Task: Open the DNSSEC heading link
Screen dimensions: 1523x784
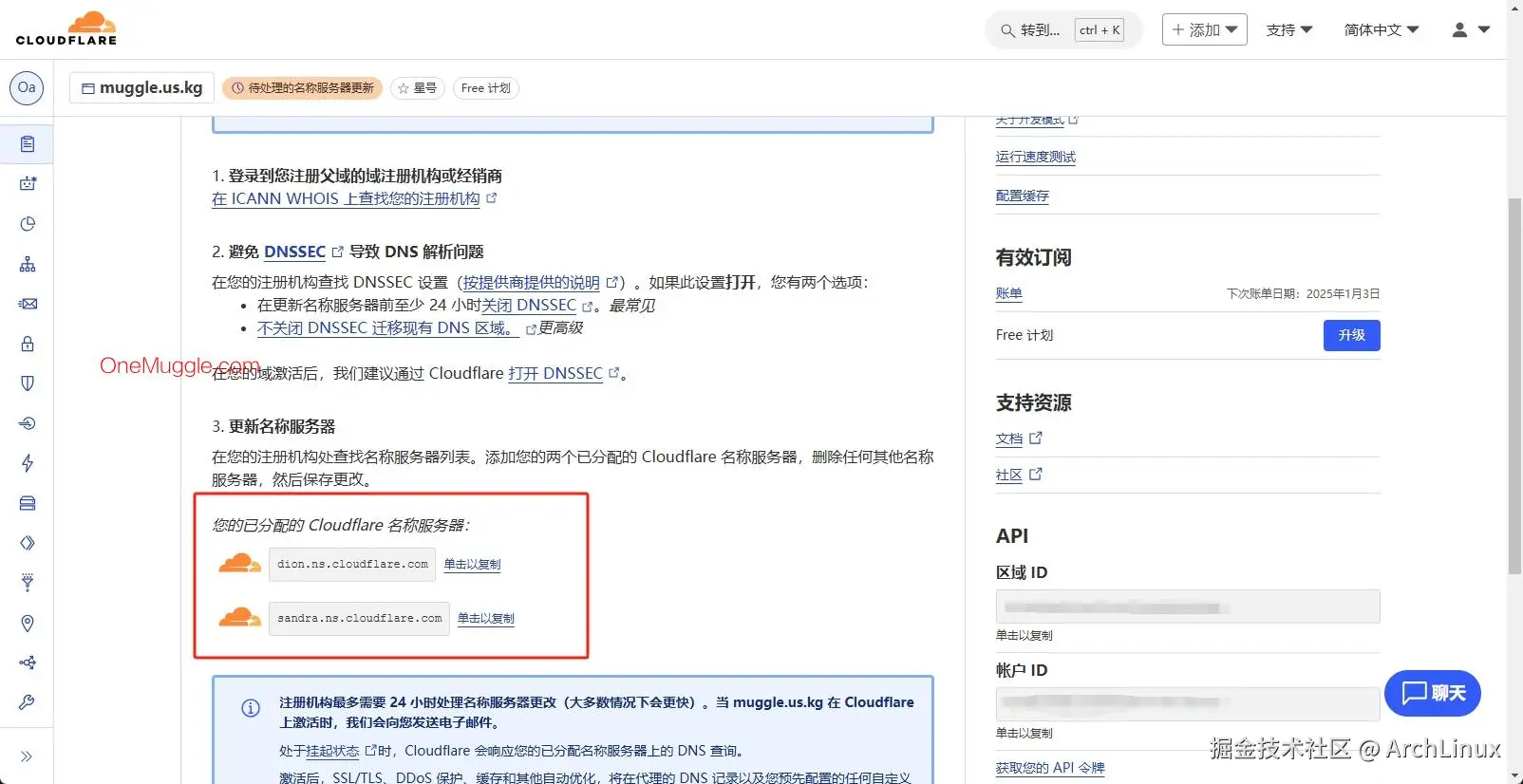Action: click(294, 252)
